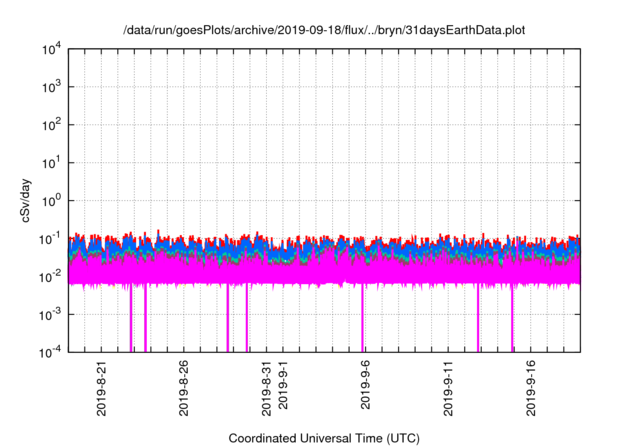Click the 10^-3 y-axis tick label
The width and height of the screenshot is (640, 448).
click(x=50, y=315)
